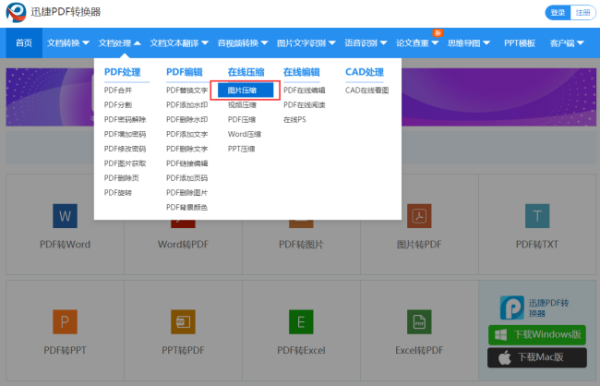Select 在线PS in the 在线编辑 column
Screen dimensions: 600x386
coord(295,119)
